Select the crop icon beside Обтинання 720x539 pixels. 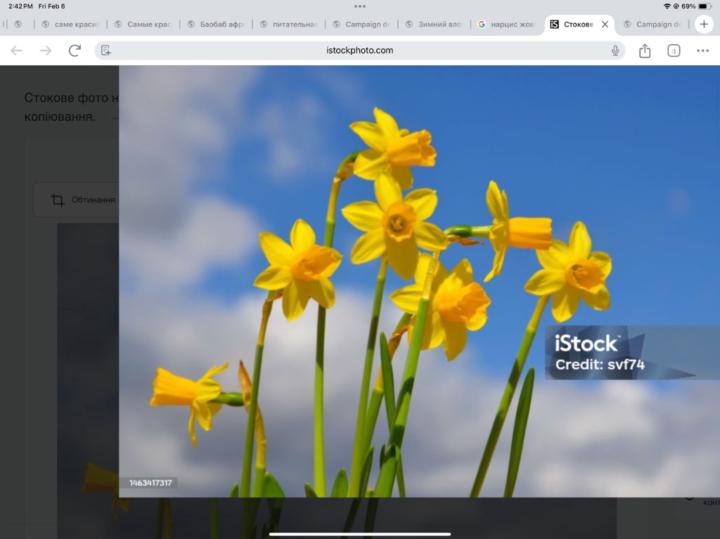(x=57, y=200)
